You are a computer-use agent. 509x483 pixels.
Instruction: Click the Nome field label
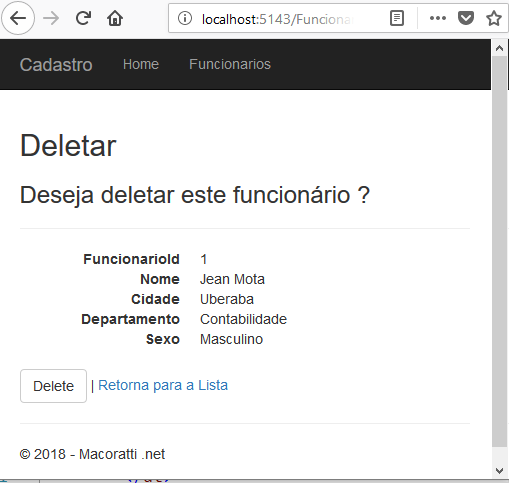(160, 279)
